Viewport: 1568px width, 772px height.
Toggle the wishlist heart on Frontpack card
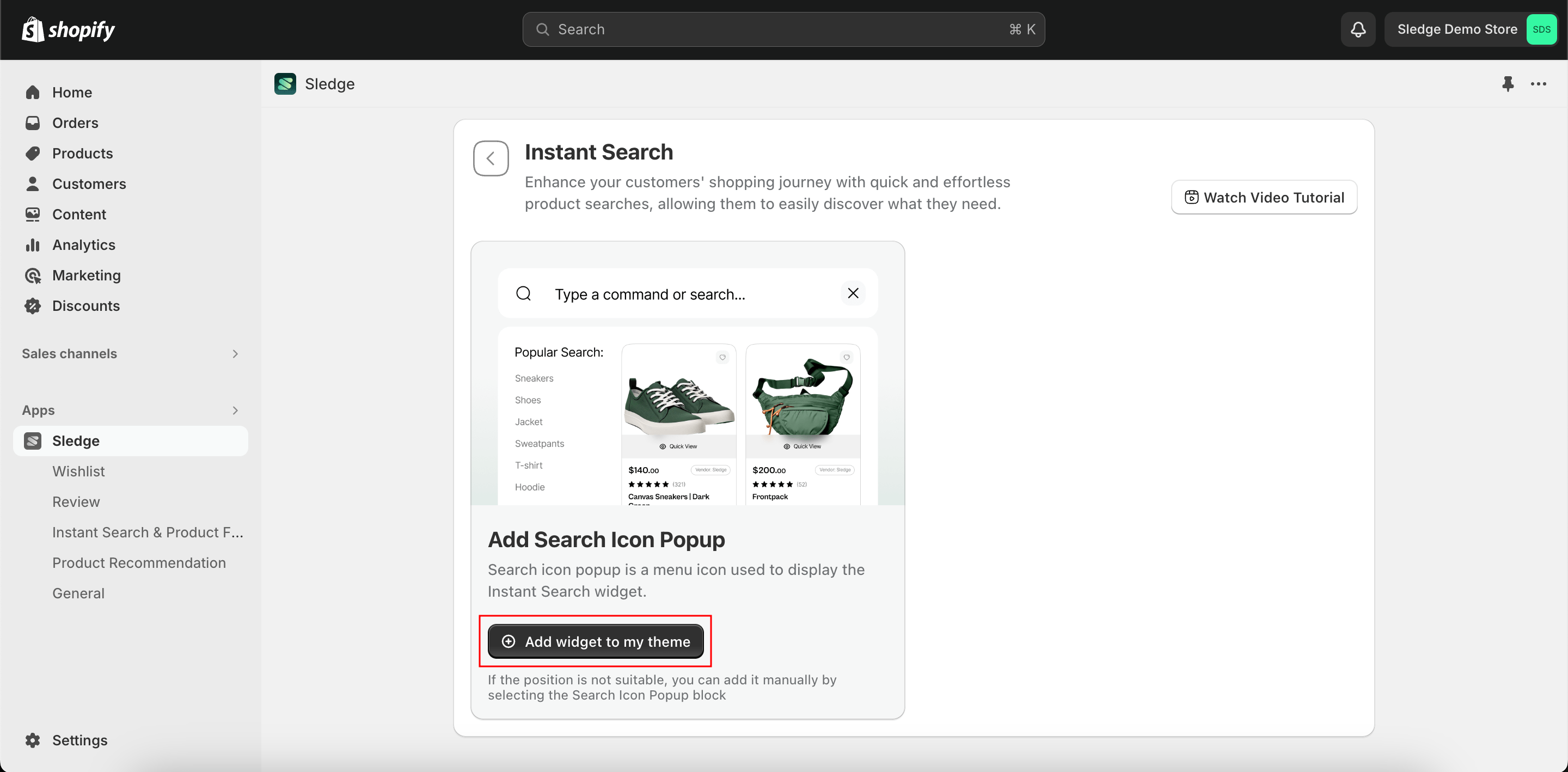846,357
